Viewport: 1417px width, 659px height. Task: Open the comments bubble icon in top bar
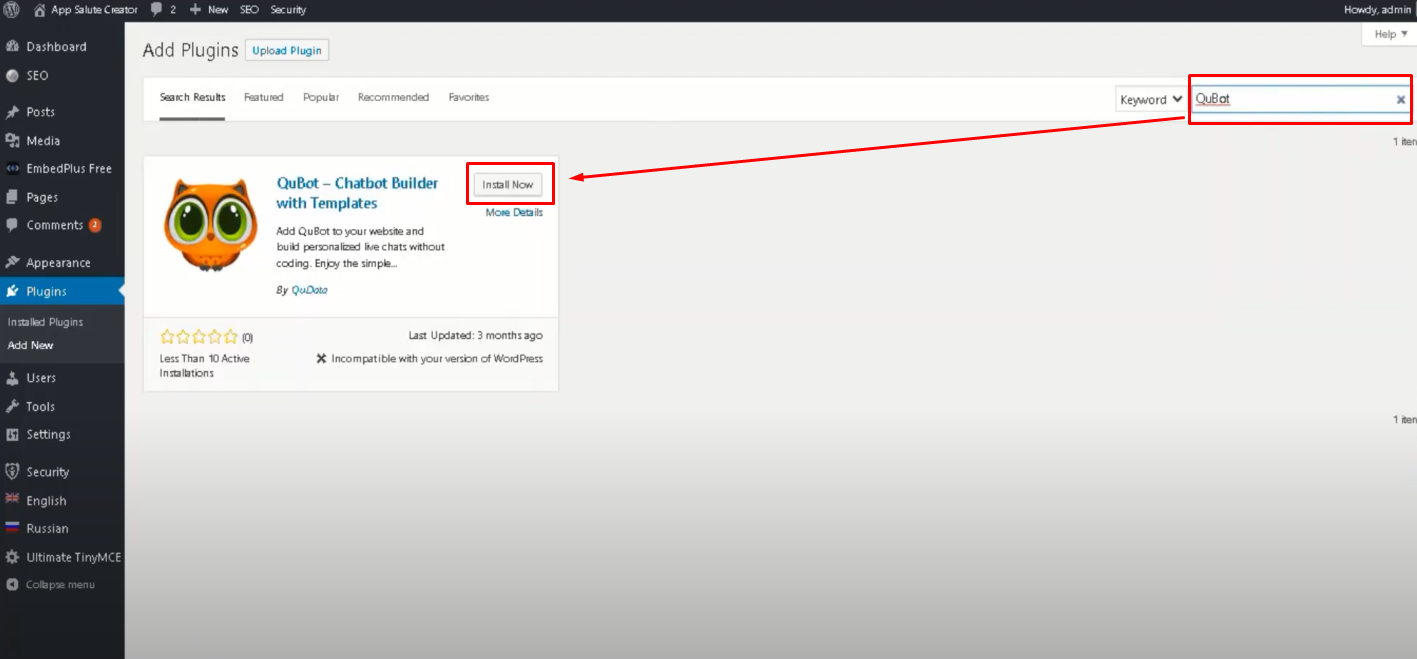(158, 10)
